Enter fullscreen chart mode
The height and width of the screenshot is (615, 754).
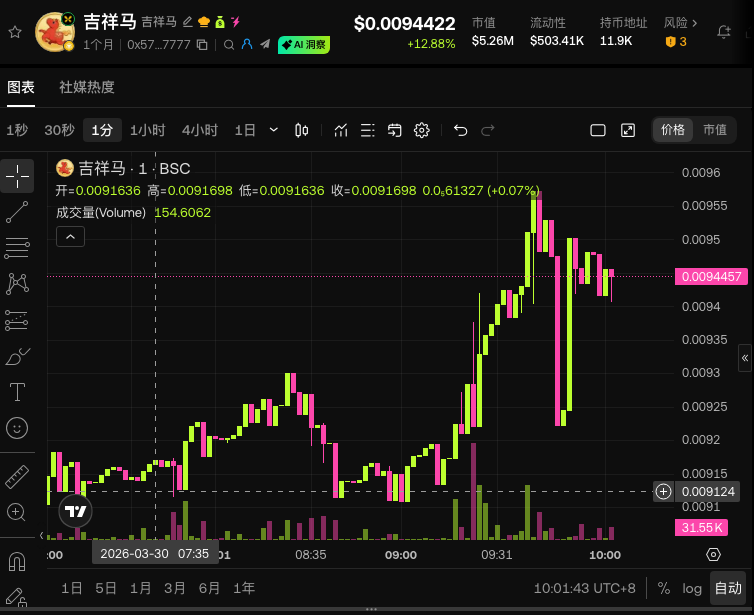[x=628, y=130]
